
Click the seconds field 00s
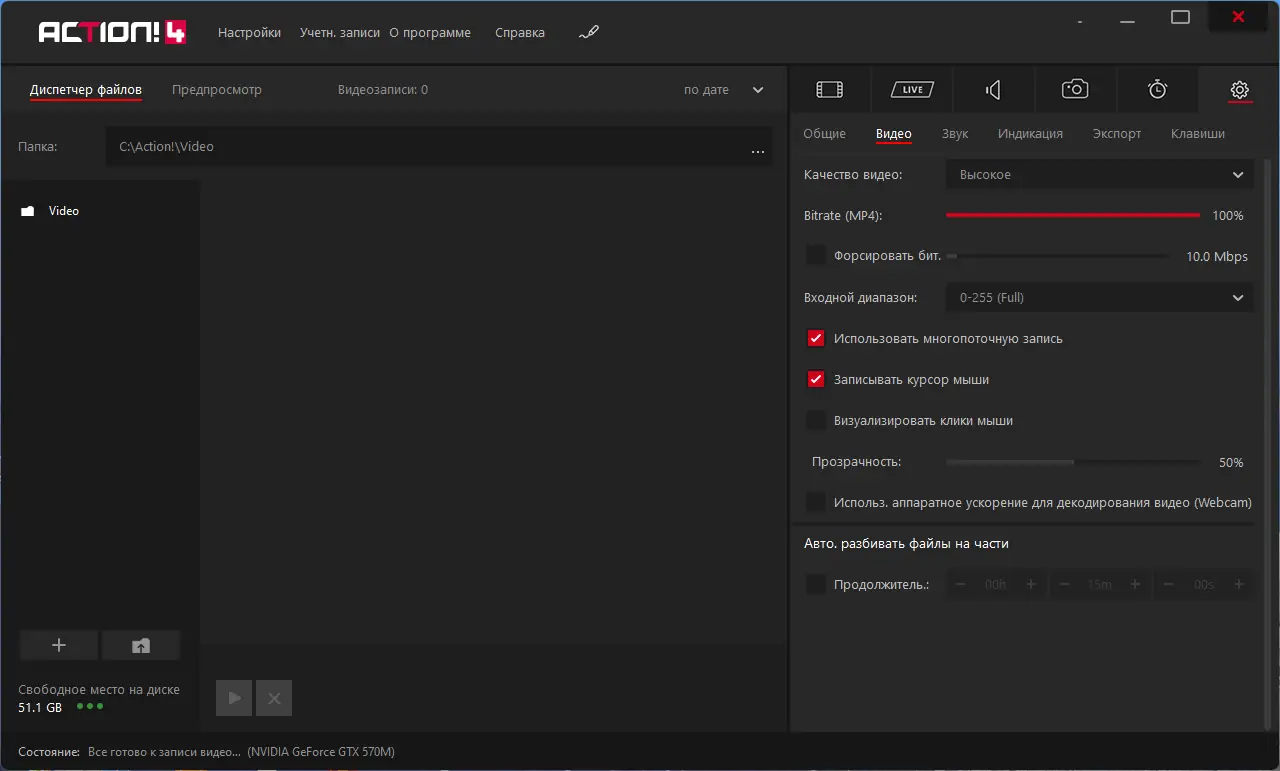pyautogui.click(x=1203, y=585)
